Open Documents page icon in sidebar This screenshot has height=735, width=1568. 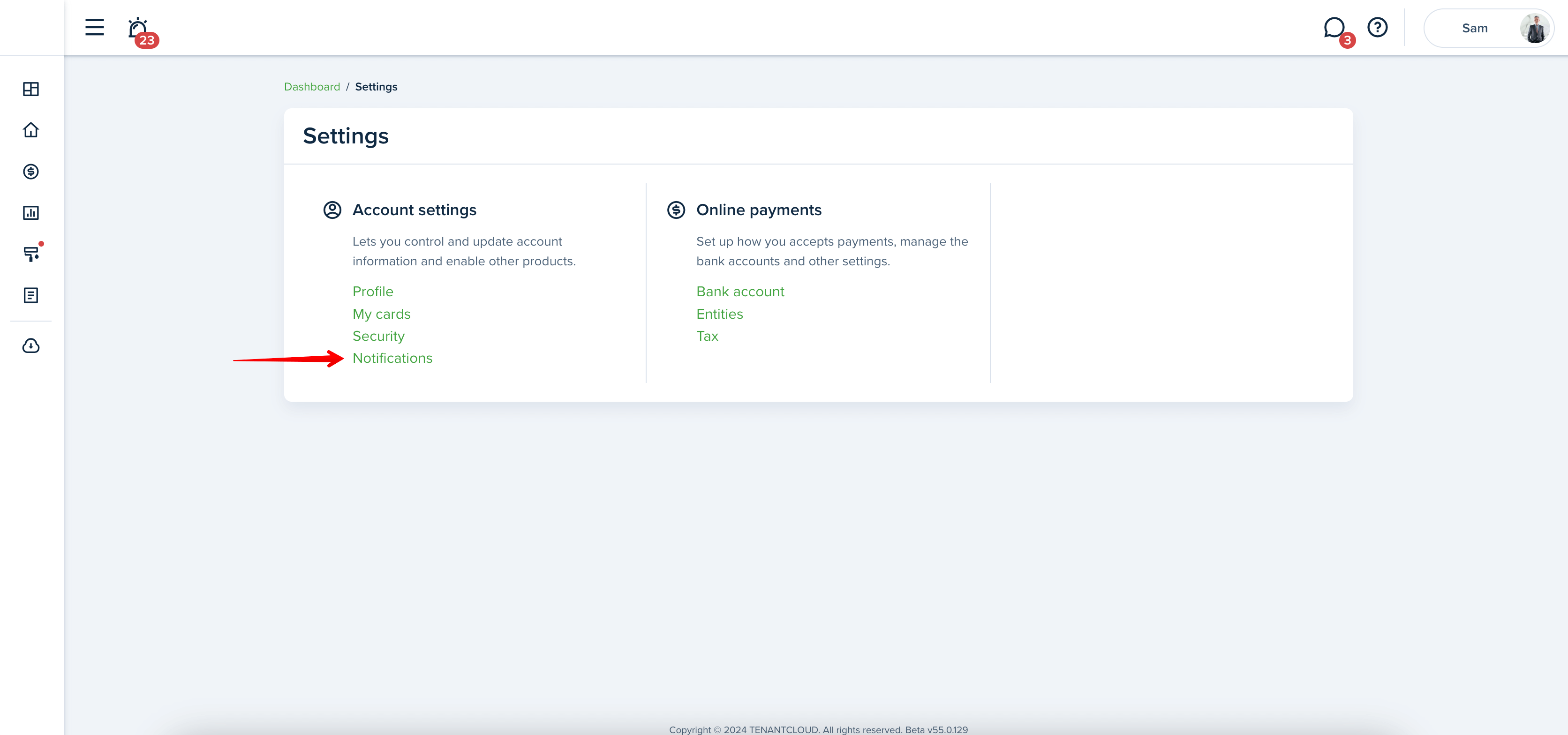31,295
